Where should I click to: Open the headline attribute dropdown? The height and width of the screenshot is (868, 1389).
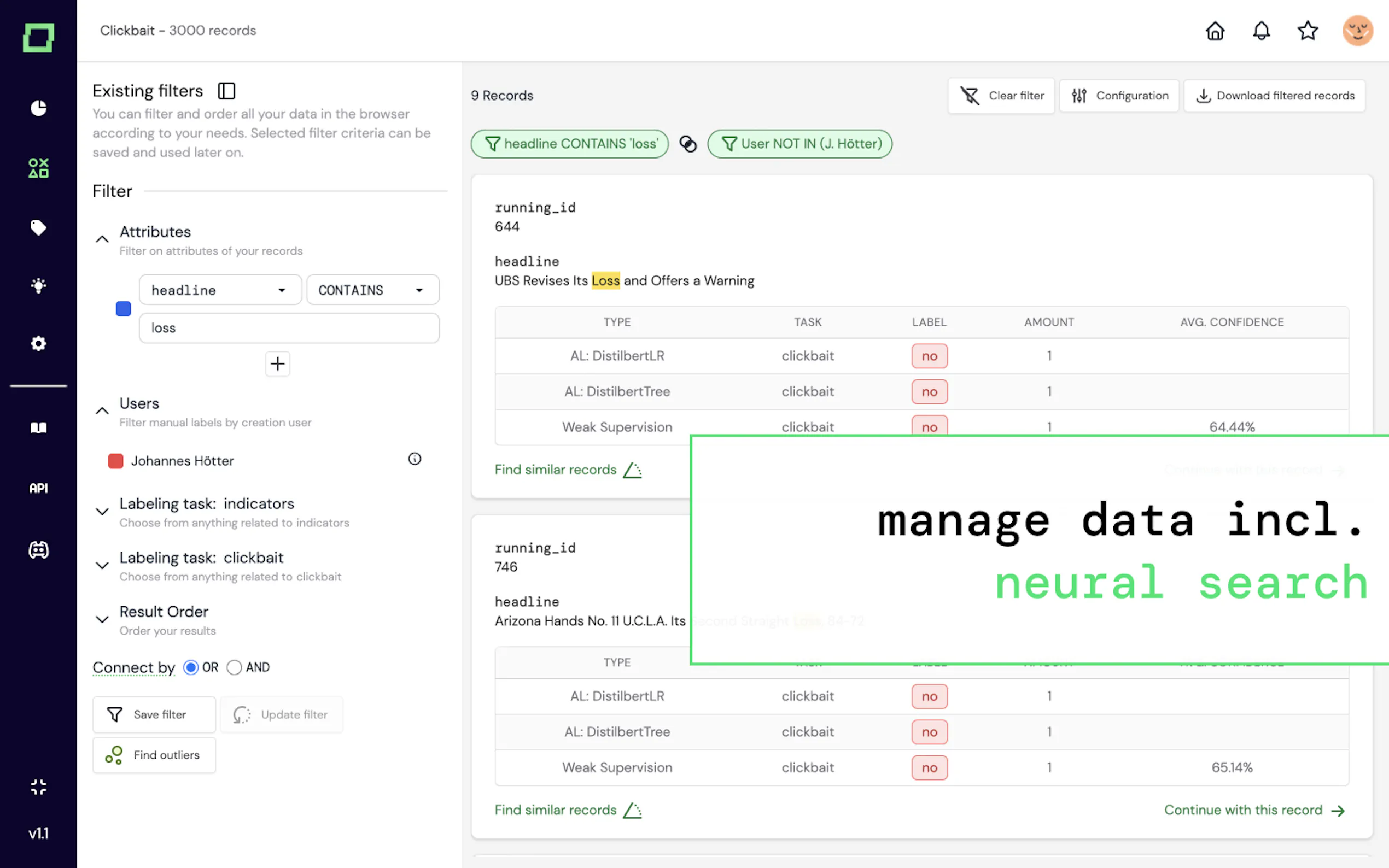(x=220, y=290)
